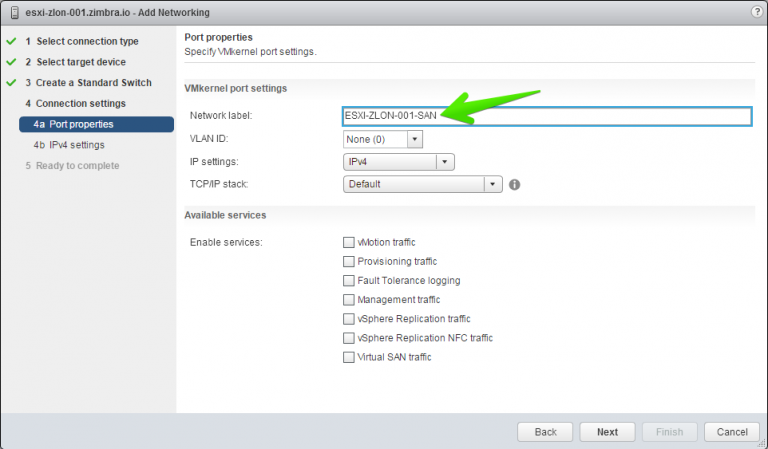Select step 2 Select target device
Viewport: 768px width, 449px height.
(76, 62)
